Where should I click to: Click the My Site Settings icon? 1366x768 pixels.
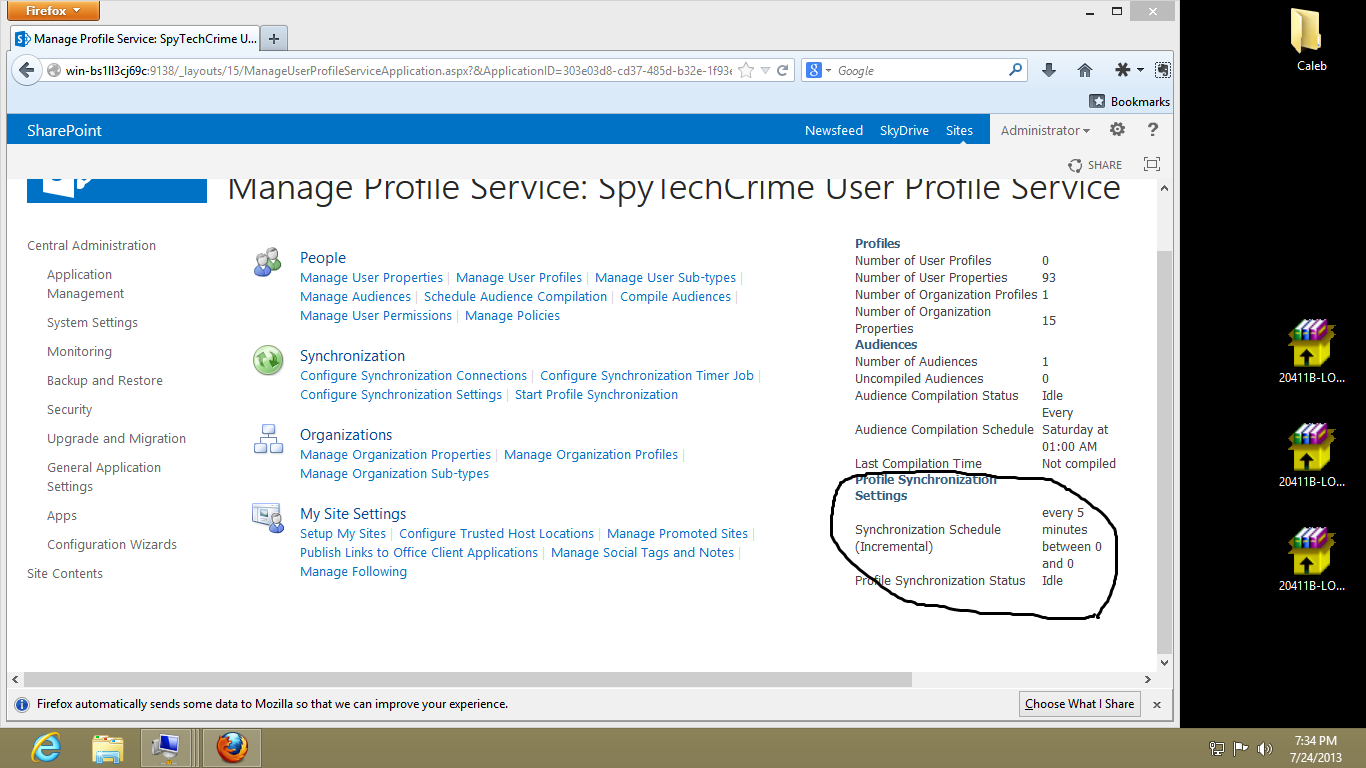coord(267,518)
